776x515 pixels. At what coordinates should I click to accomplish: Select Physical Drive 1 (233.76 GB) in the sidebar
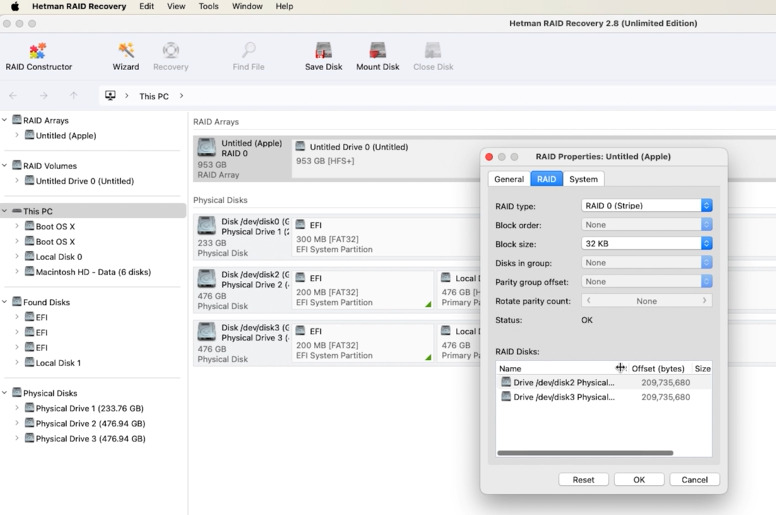[90, 408]
